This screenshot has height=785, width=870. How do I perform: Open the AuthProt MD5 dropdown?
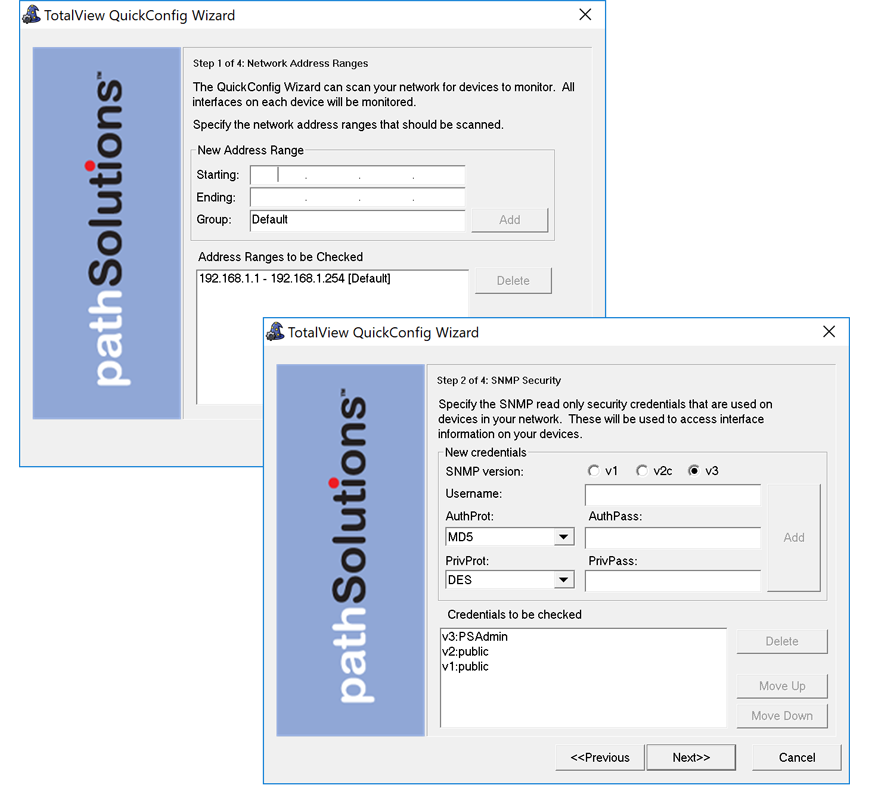(x=564, y=538)
